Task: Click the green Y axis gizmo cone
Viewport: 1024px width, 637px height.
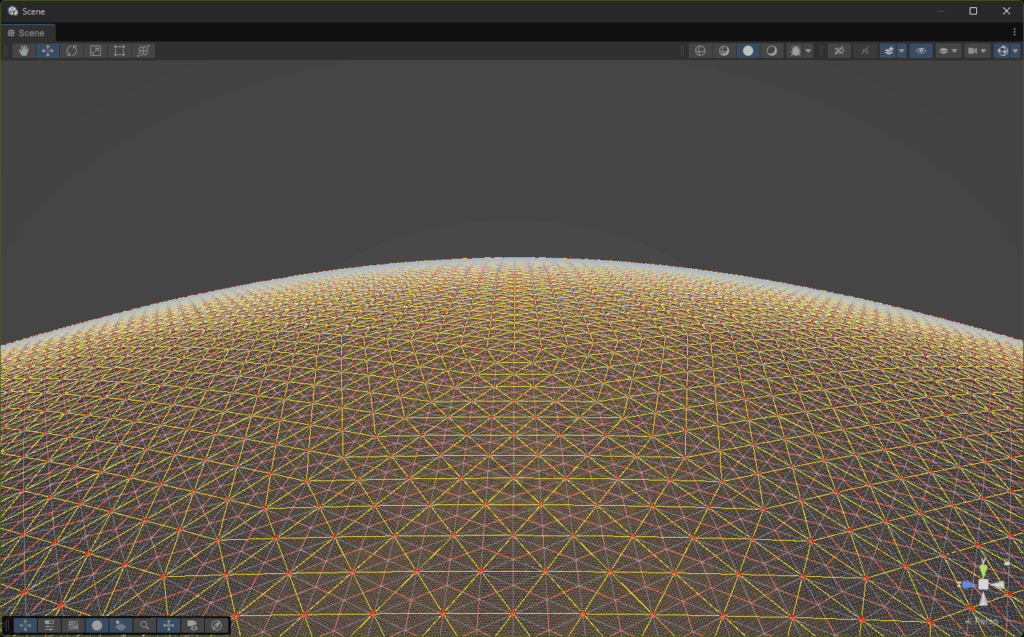Action: [983, 566]
